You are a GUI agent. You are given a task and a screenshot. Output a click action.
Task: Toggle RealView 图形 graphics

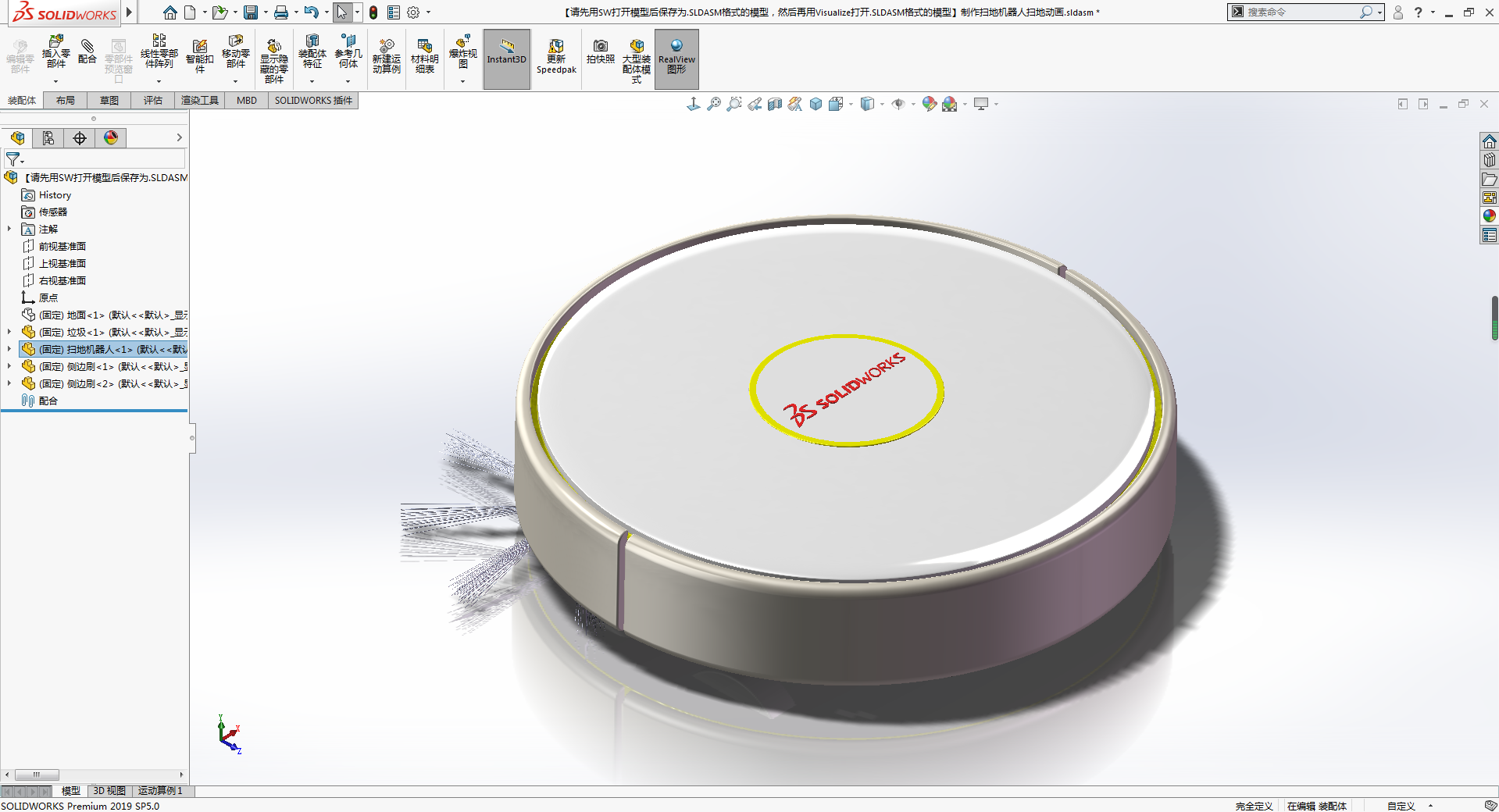coord(676,59)
